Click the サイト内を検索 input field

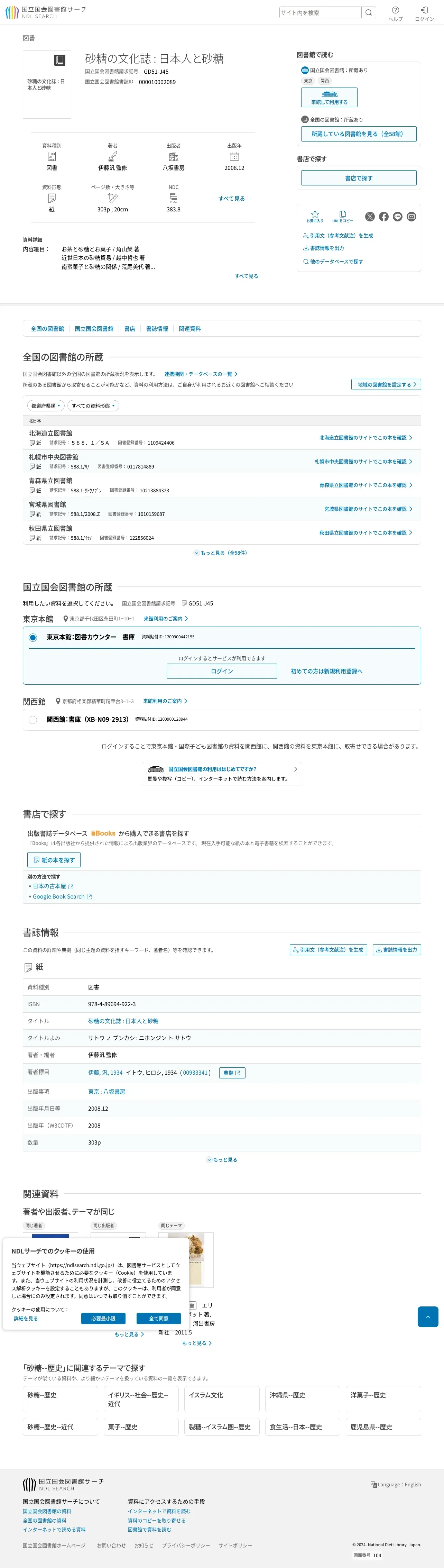(321, 12)
